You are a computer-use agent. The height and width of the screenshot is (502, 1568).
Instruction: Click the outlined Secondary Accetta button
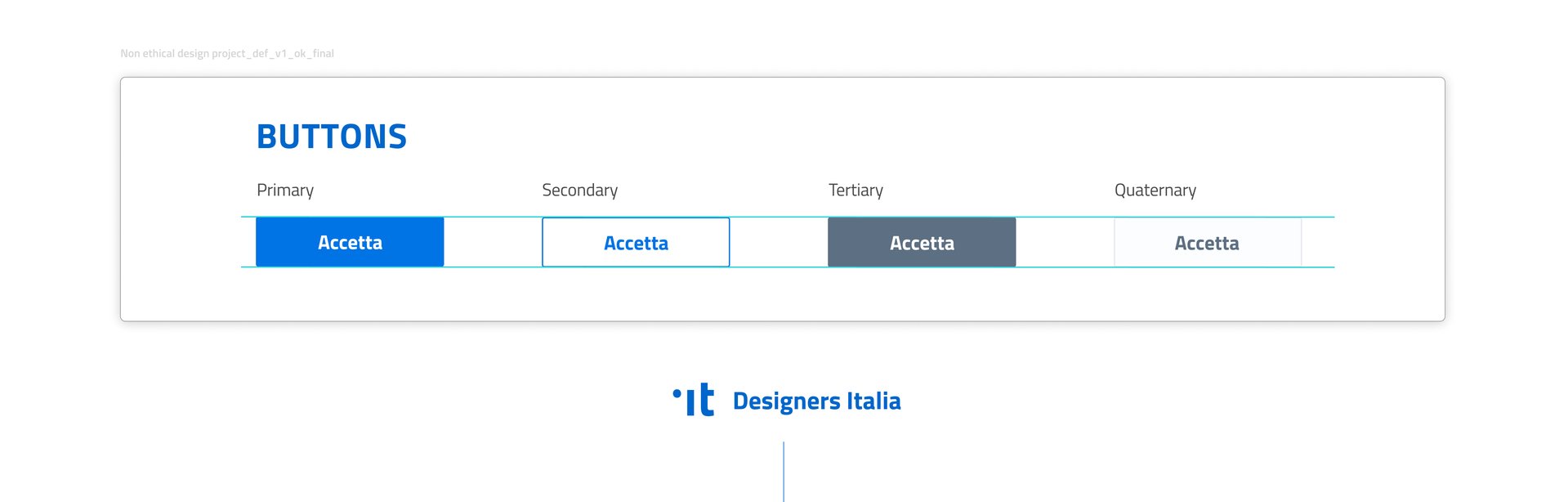pos(636,242)
